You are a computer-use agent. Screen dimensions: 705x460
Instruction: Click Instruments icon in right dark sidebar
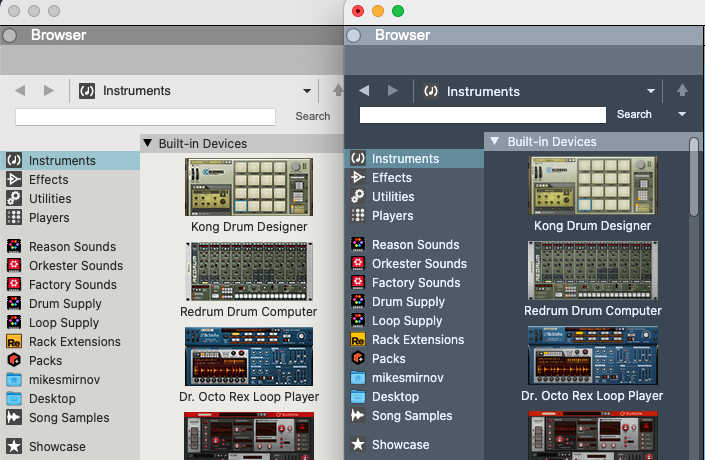click(x=358, y=158)
